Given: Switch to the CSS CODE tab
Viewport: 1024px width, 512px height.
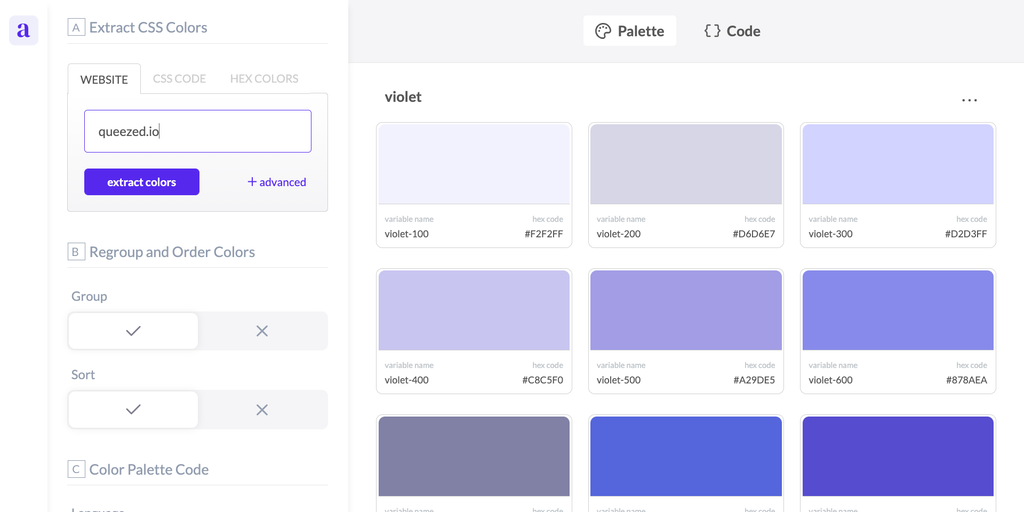Looking at the screenshot, I should click(179, 79).
